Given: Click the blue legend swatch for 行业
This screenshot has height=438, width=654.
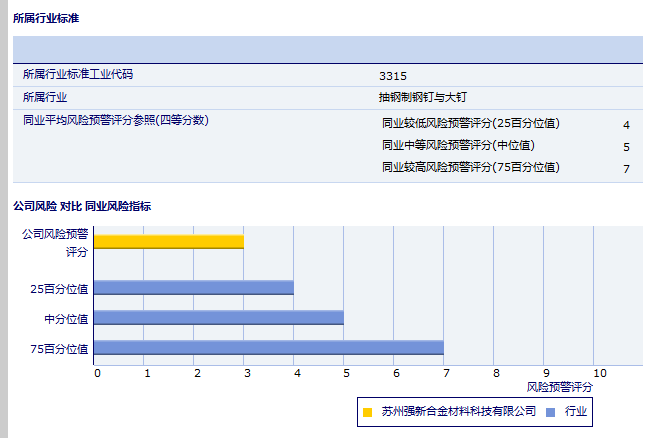Looking at the screenshot, I should [x=551, y=412].
